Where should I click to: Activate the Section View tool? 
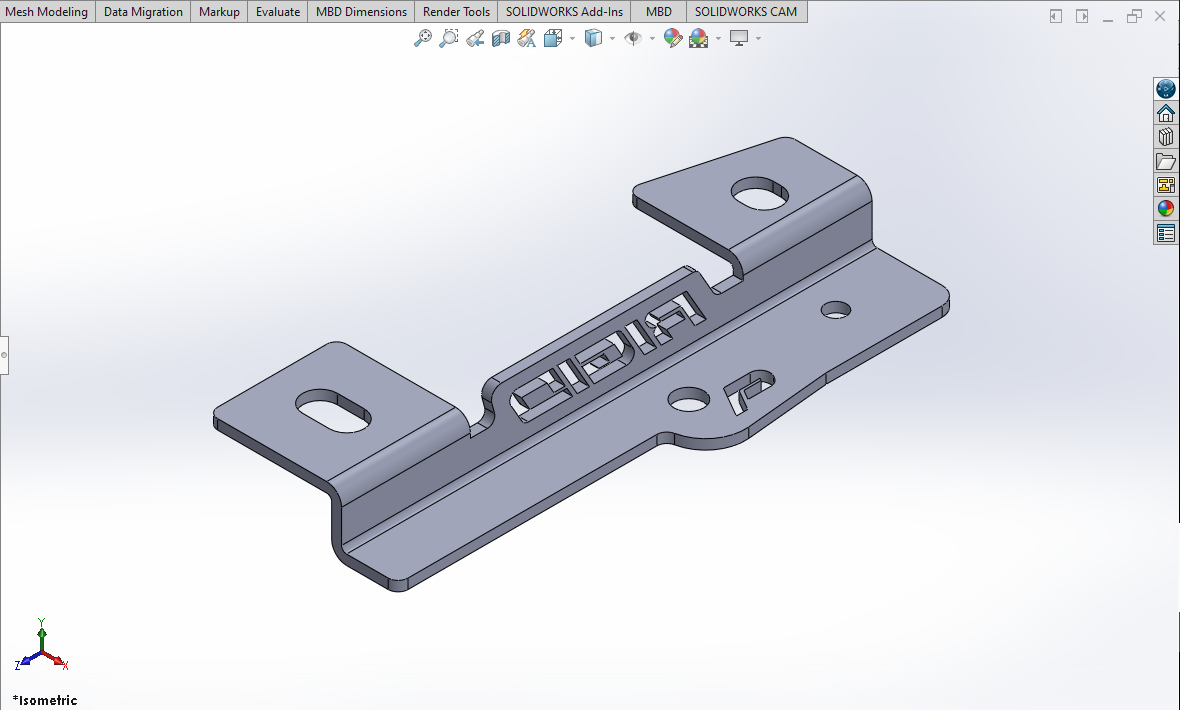point(501,38)
